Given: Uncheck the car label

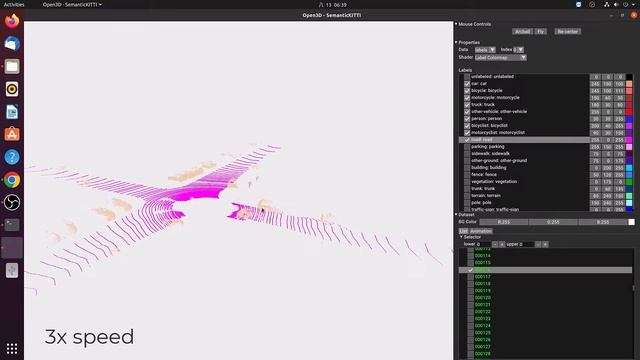Looking at the screenshot, I should click(x=467, y=84).
